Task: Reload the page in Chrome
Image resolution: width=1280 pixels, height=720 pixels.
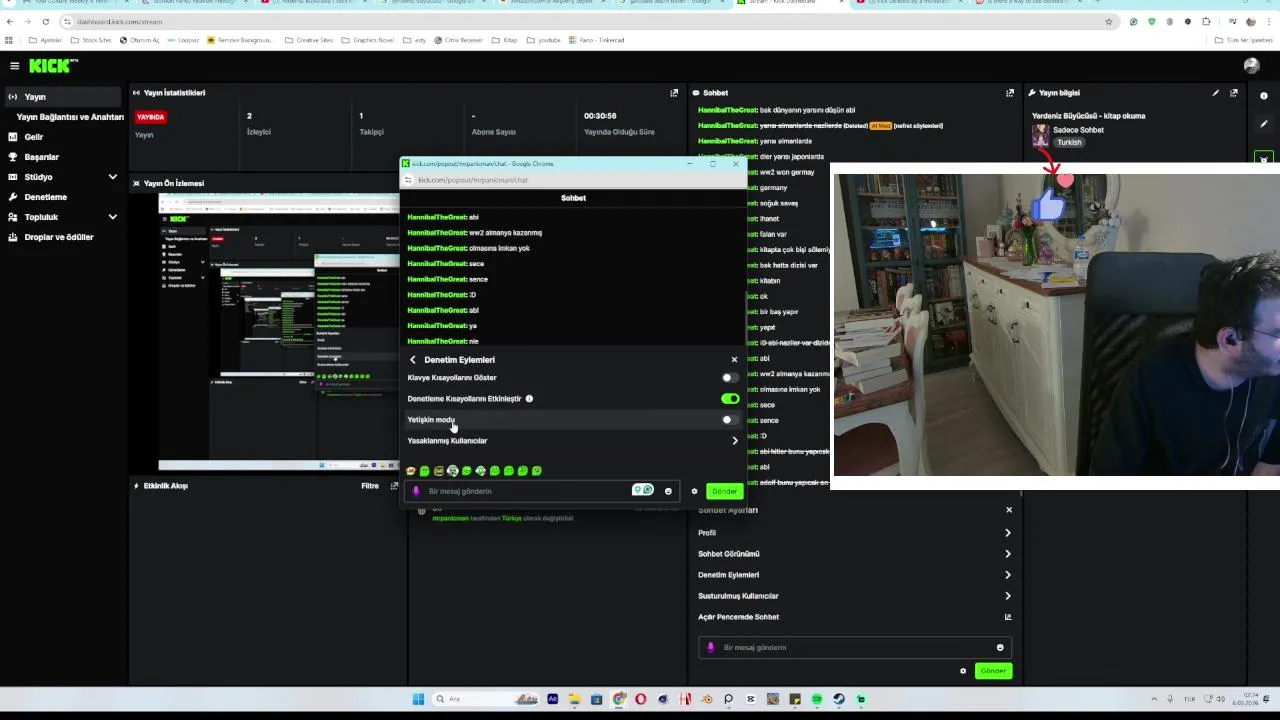Action: (x=46, y=22)
